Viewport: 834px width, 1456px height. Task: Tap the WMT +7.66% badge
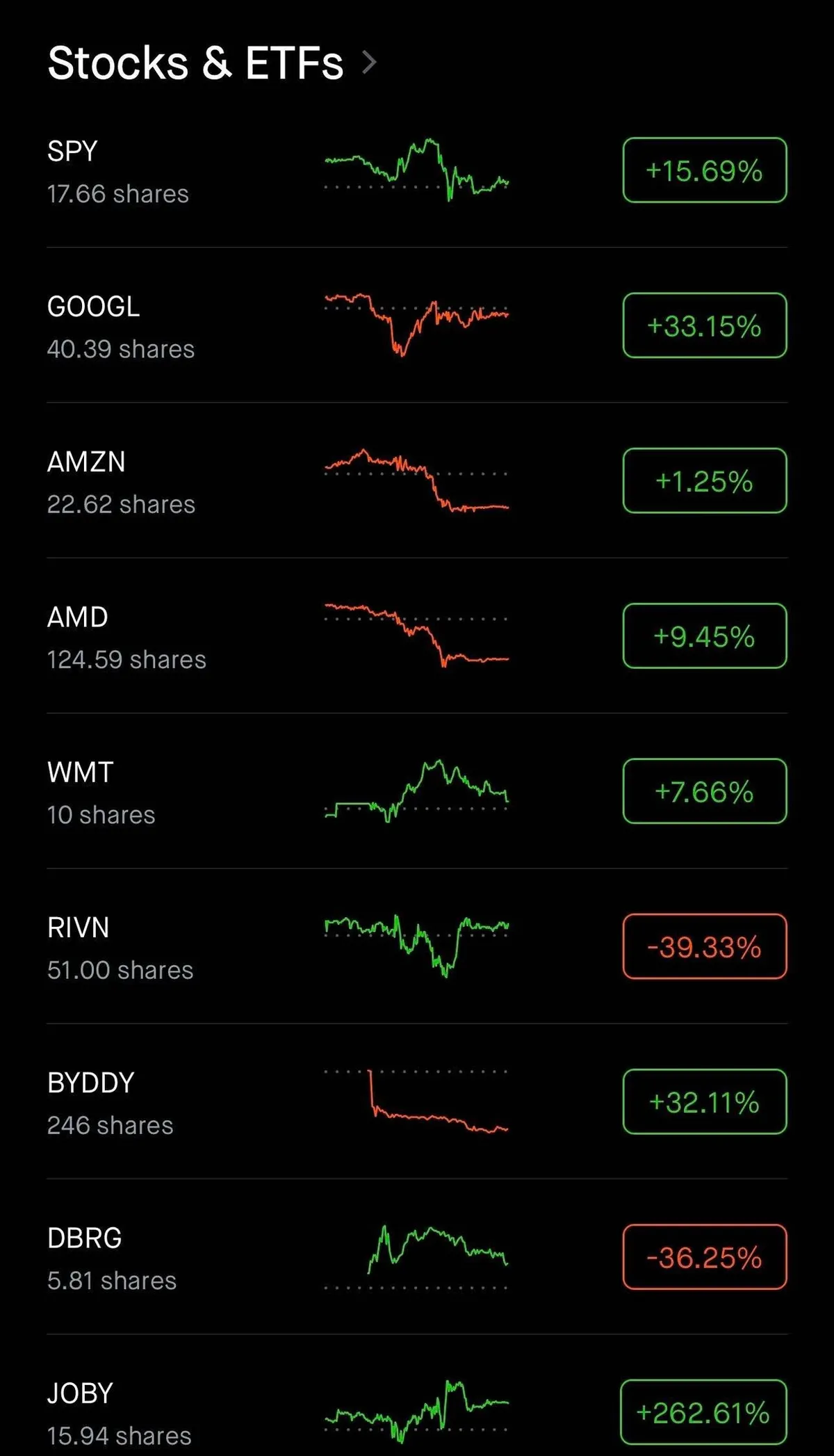tap(704, 791)
